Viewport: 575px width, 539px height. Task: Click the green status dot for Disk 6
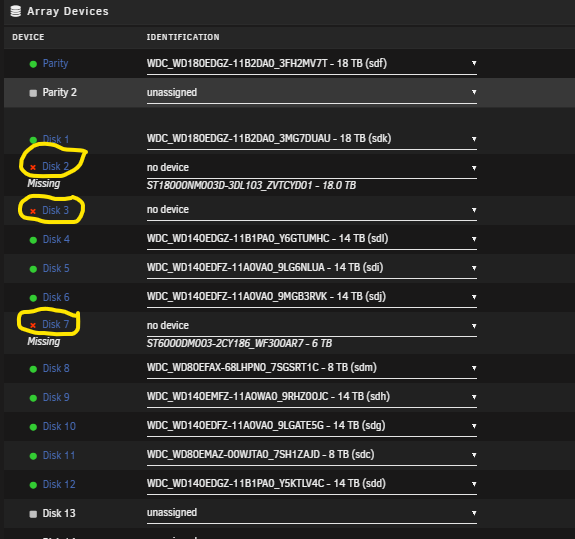pyautogui.click(x=33, y=298)
